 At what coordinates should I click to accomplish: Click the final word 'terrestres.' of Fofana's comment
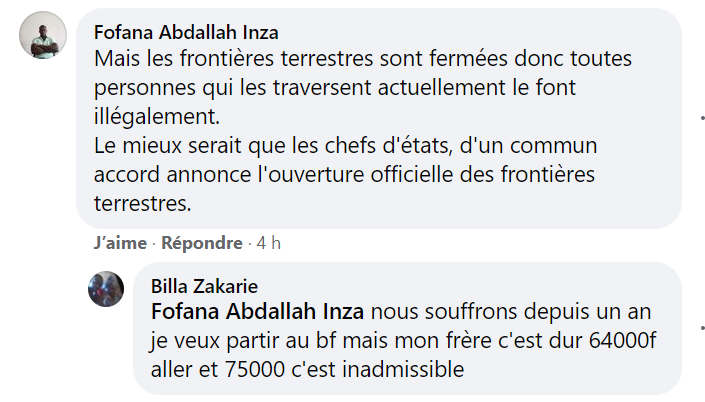tap(142, 203)
